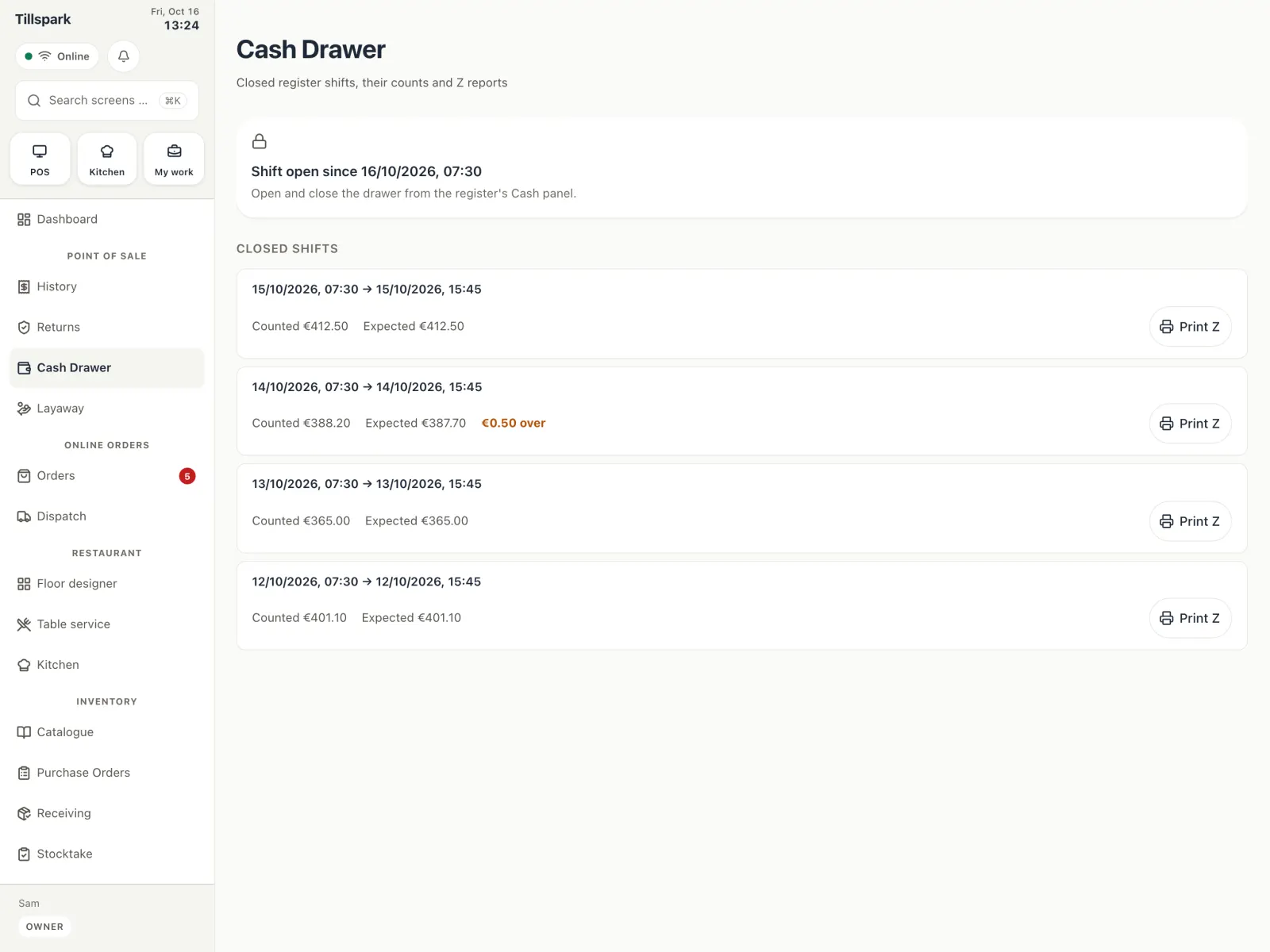Click 'Expected €365.00' text
This screenshot has width=1270, height=952.
[417, 521]
